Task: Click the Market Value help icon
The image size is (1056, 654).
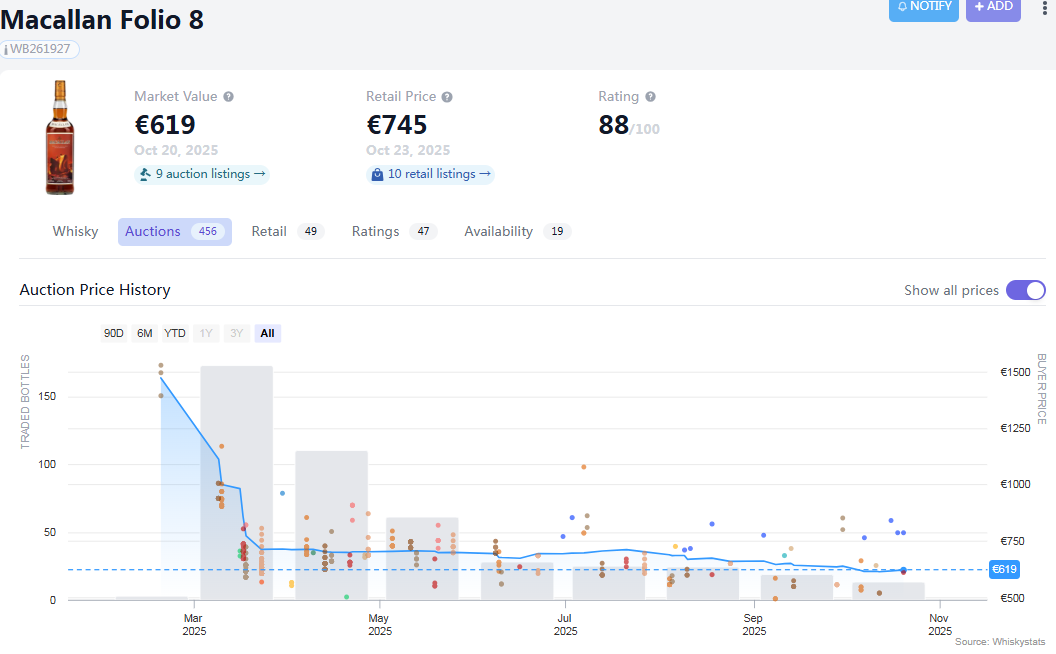Action: coord(229,97)
